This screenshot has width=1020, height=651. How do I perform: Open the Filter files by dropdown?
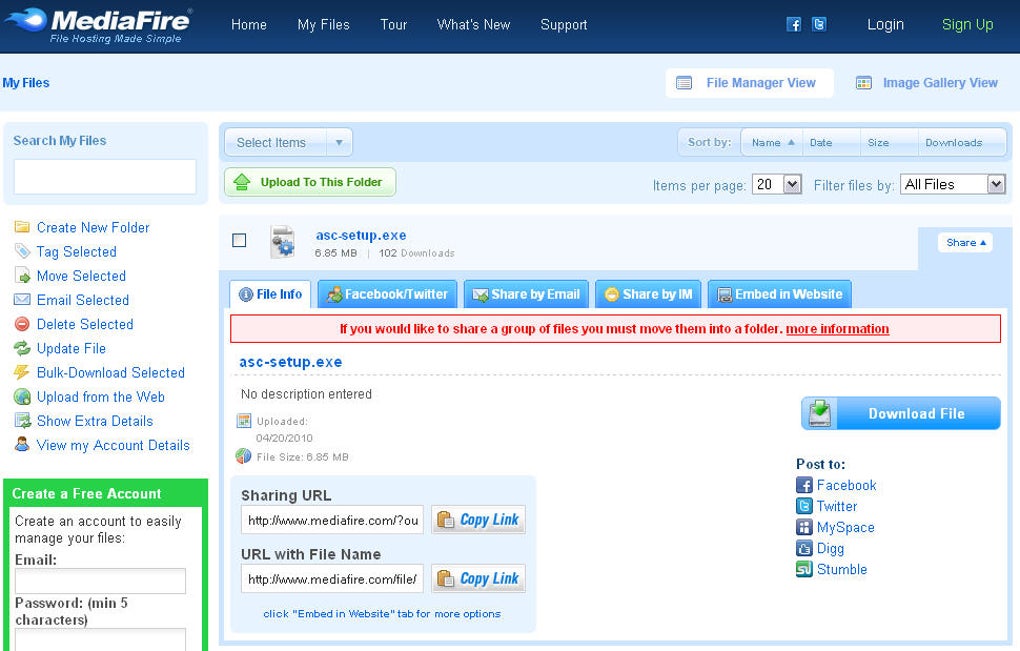tap(953, 185)
